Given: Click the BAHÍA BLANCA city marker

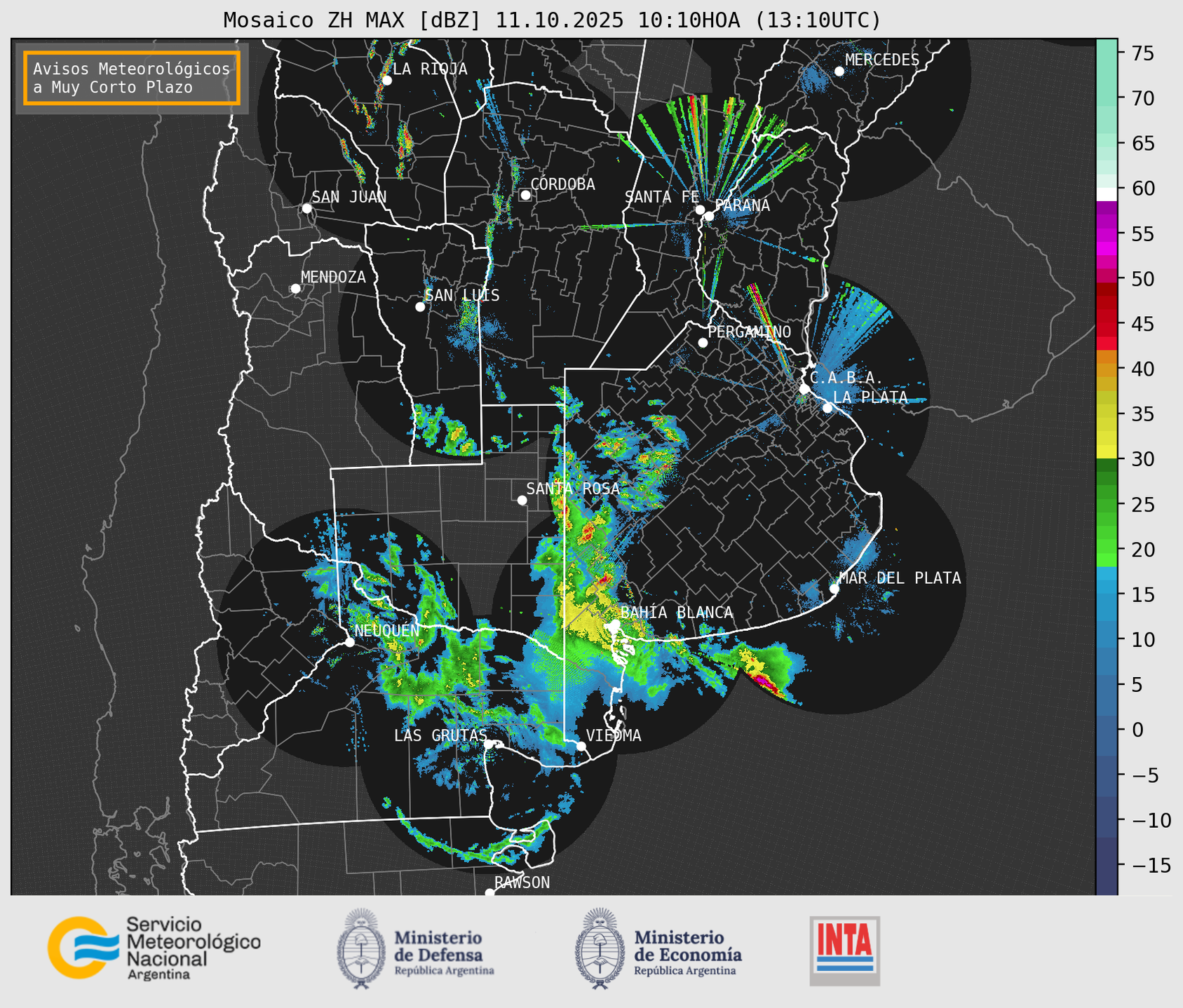Looking at the screenshot, I should point(614,624).
